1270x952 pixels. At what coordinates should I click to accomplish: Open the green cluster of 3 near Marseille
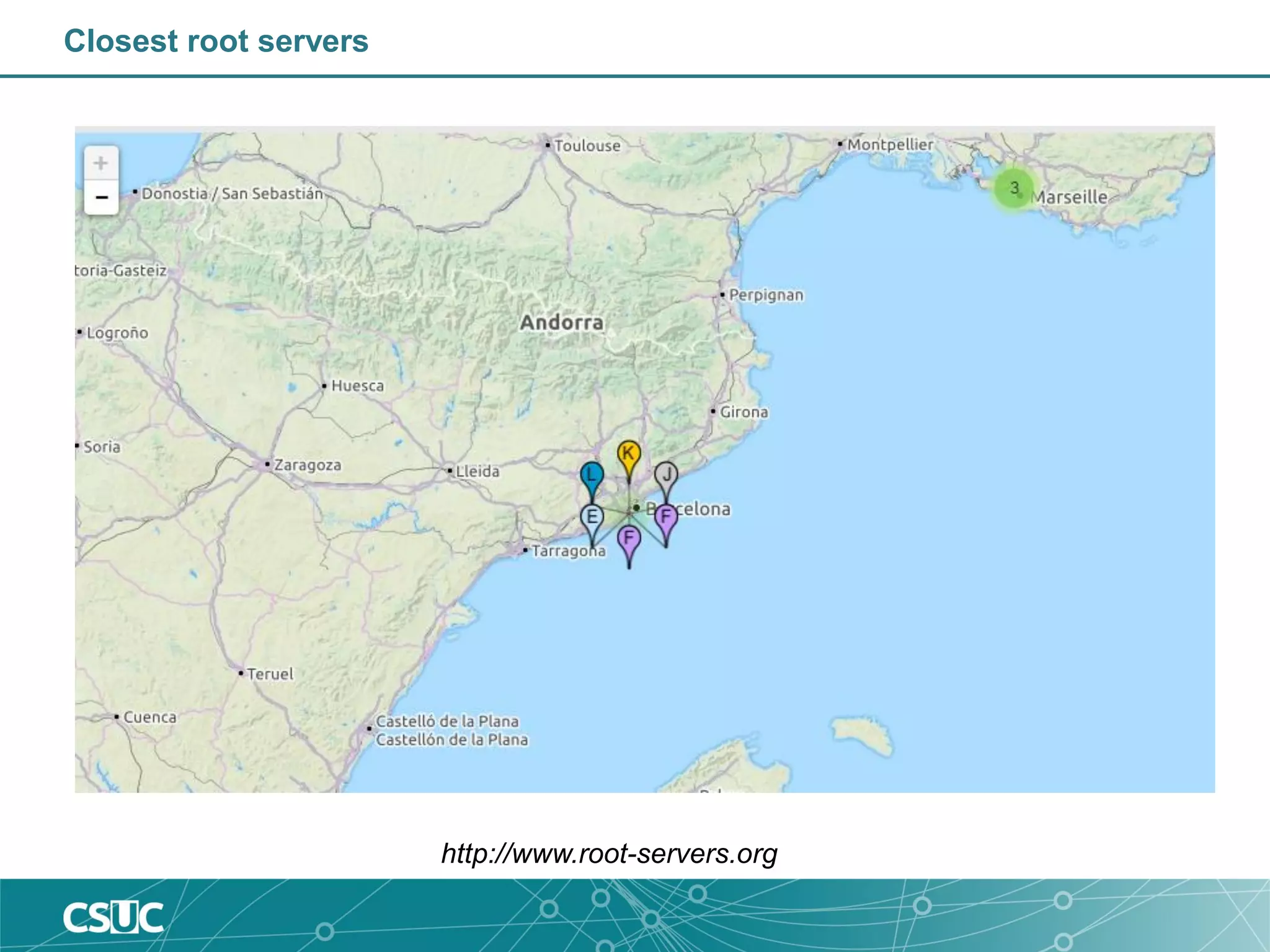coord(1014,188)
